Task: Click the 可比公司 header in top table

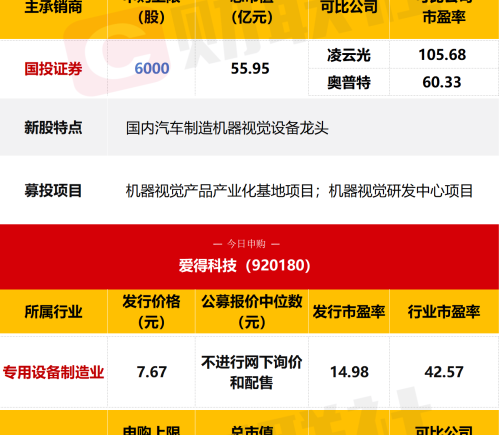Action: [349, 7]
